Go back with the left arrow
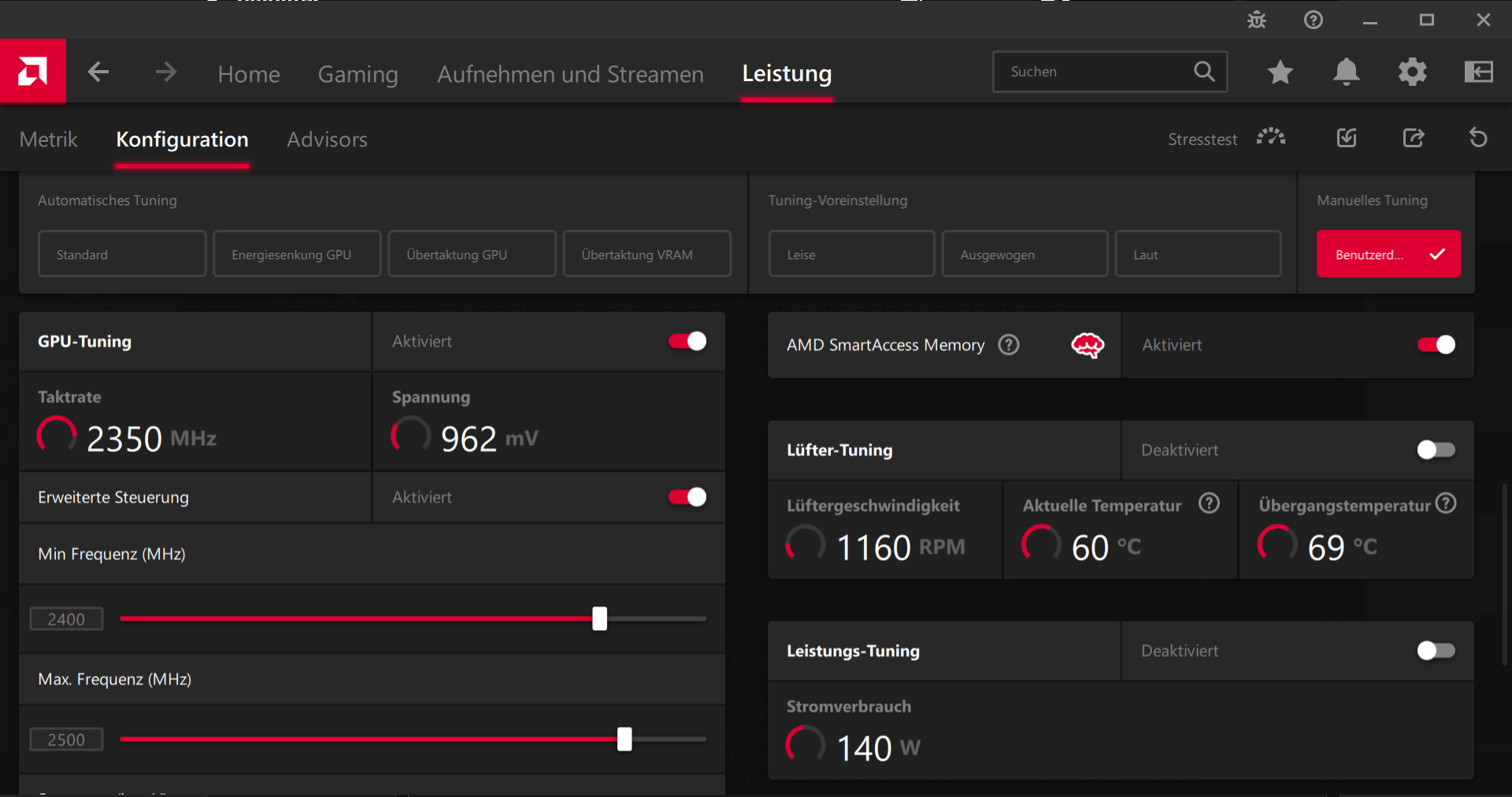Image resolution: width=1512 pixels, height=797 pixels. pos(98,72)
